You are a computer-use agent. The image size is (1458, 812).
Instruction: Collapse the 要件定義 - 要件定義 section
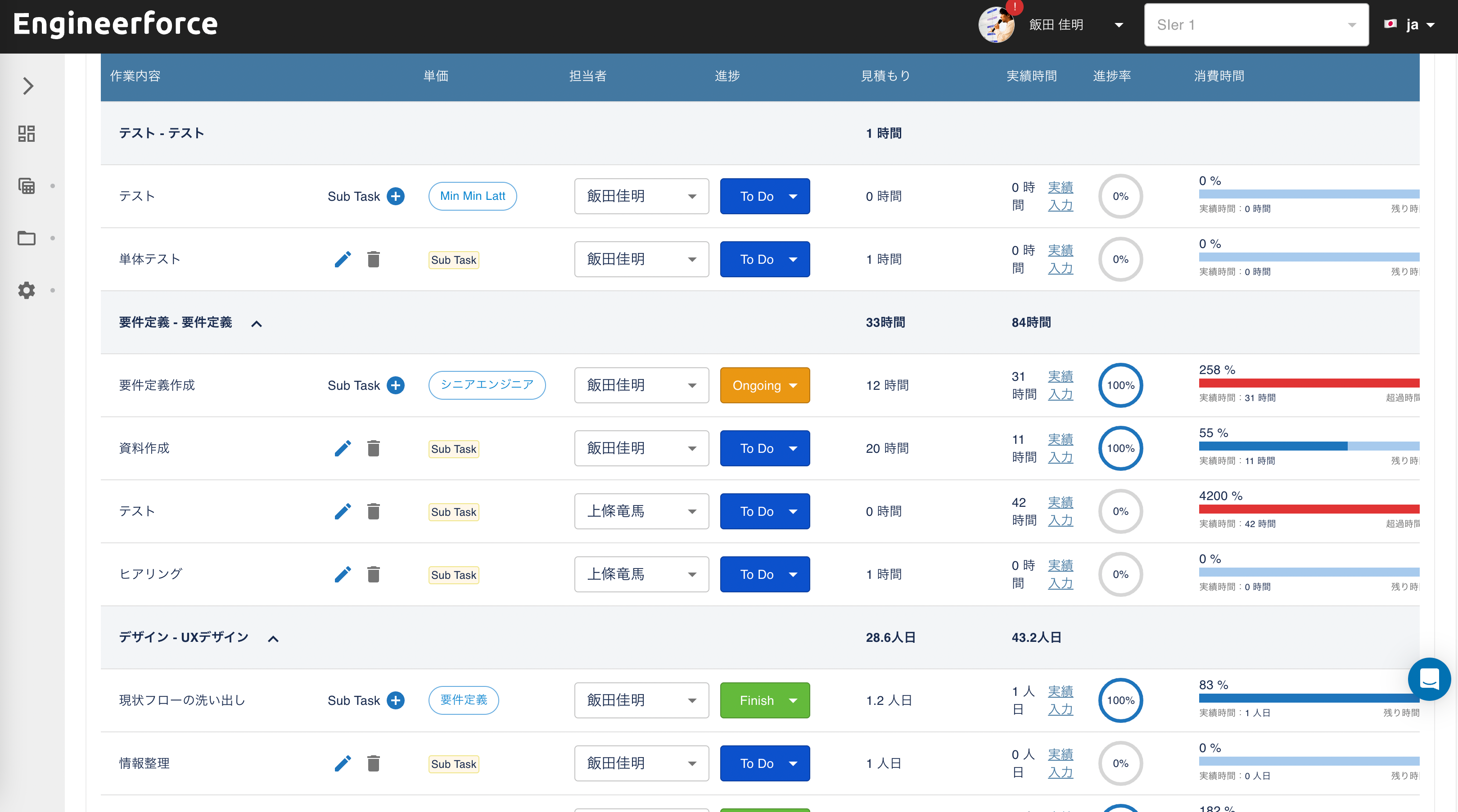257,324
